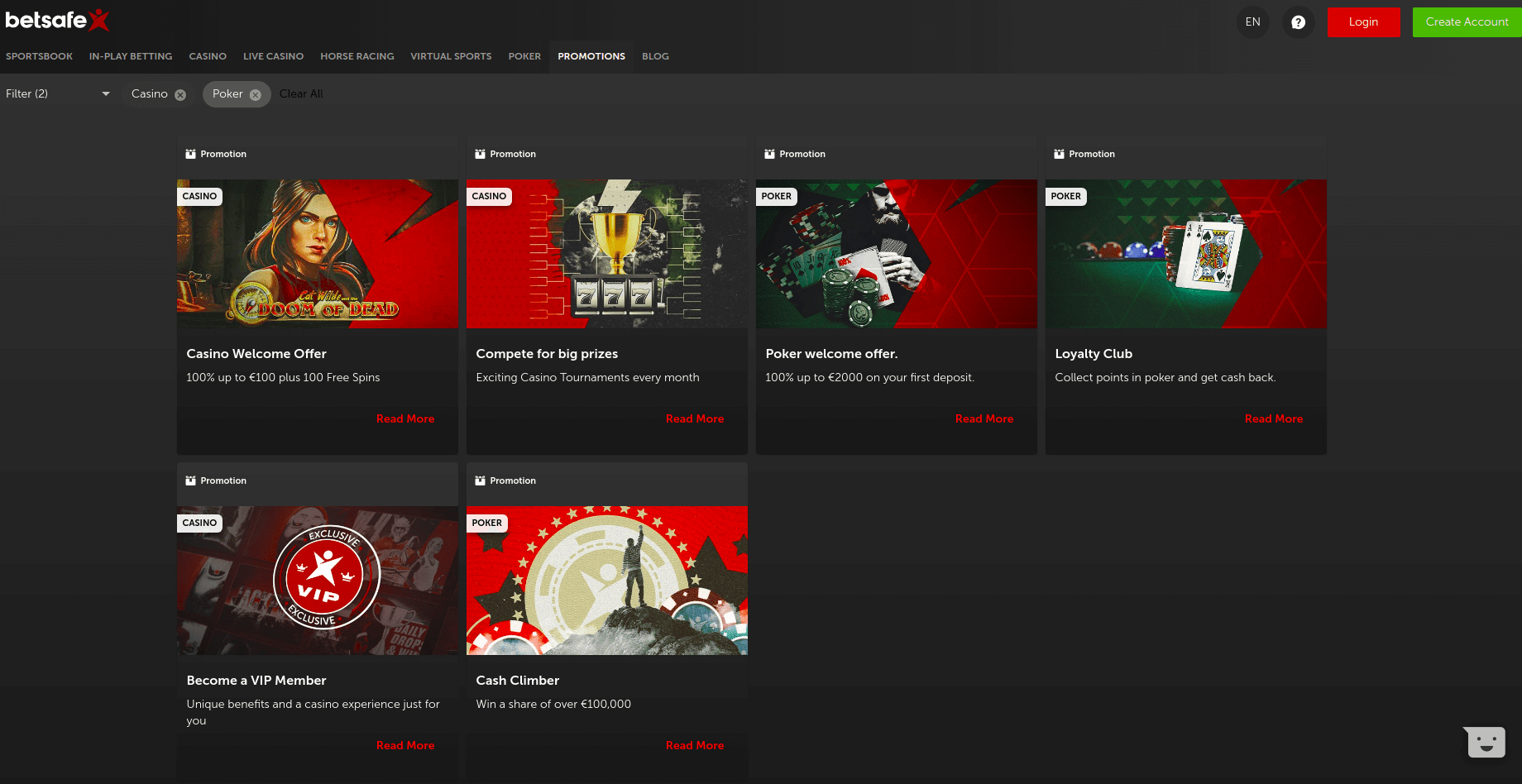Image resolution: width=1522 pixels, height=784 pixels.
Task: Click gift icon on Loyalty Club card
Action: point(1060,154)
